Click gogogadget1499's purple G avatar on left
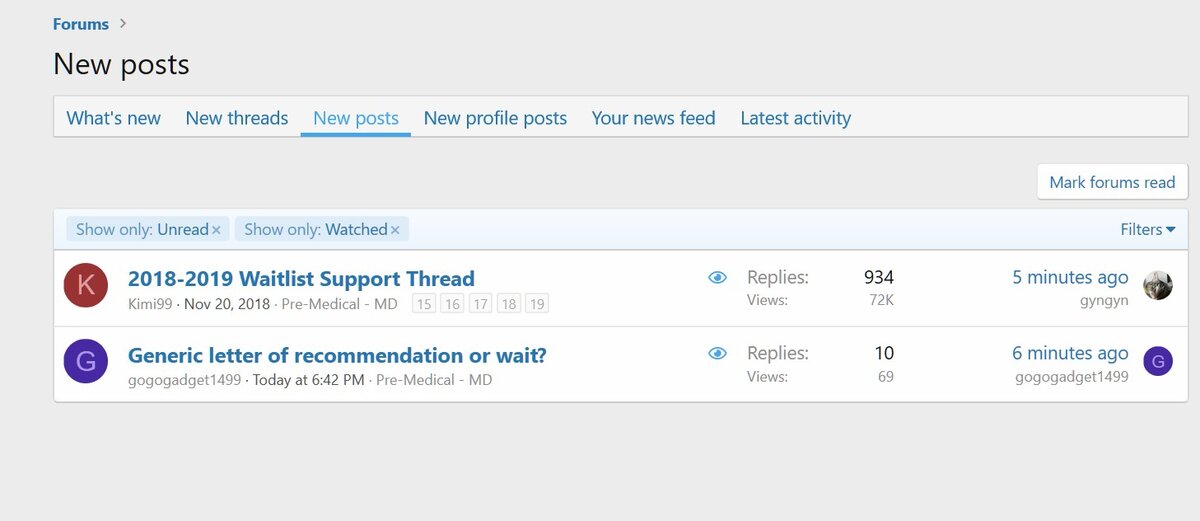 (85, 362)
